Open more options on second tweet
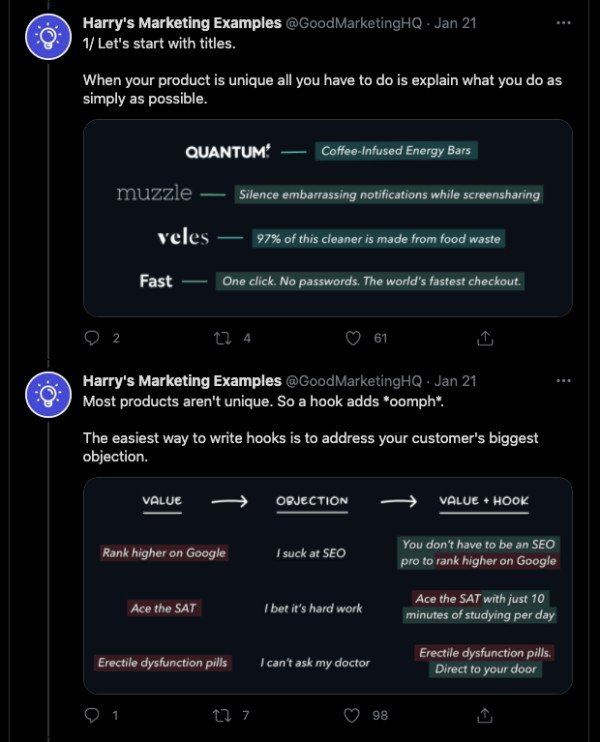Image resolution: width=600 pixels, height=742 pixels. (x=563, y=380)
